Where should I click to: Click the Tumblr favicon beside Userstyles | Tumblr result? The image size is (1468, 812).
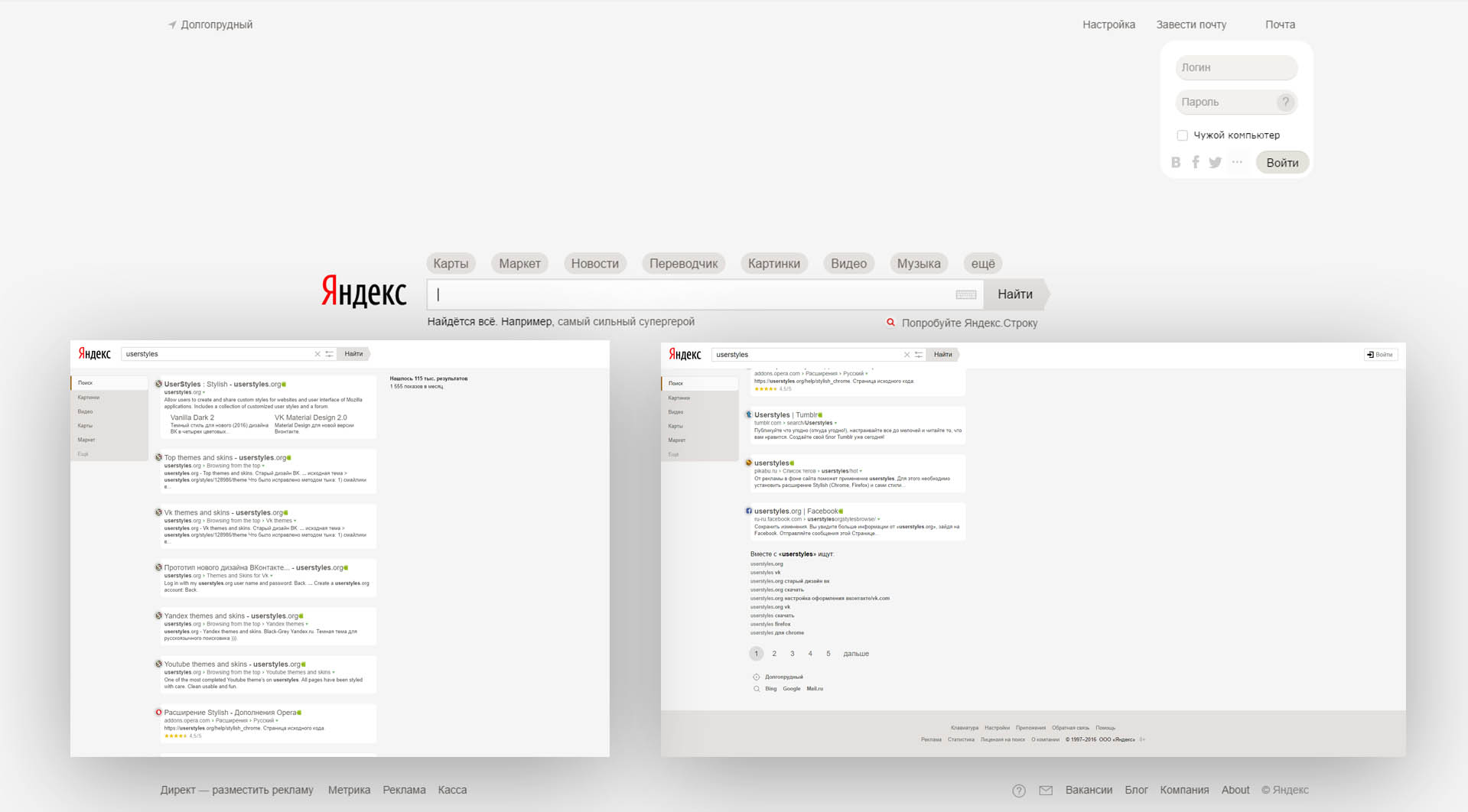click(749, 414)
